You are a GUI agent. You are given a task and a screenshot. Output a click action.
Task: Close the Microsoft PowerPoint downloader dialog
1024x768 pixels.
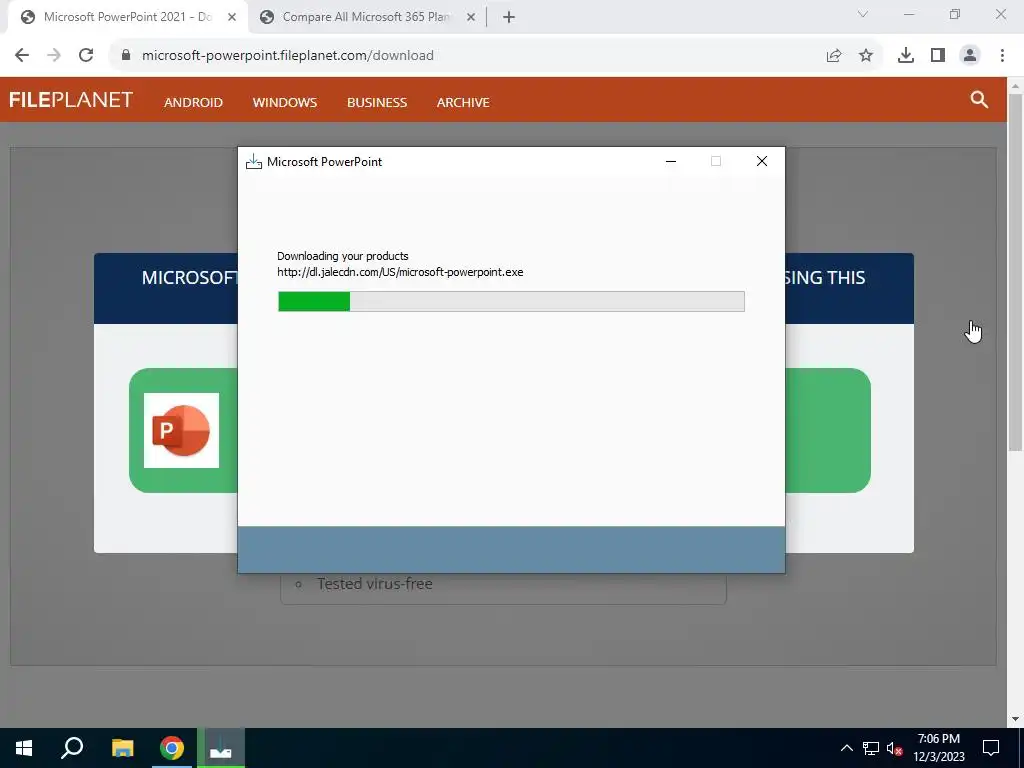[761, 161]
